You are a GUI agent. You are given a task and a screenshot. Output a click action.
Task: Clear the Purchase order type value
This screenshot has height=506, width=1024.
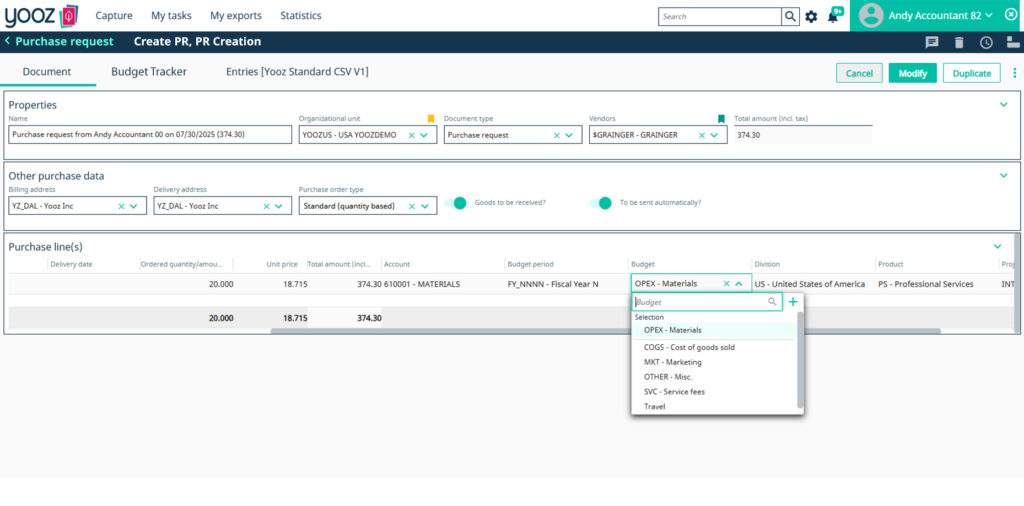tap(411, 206)
